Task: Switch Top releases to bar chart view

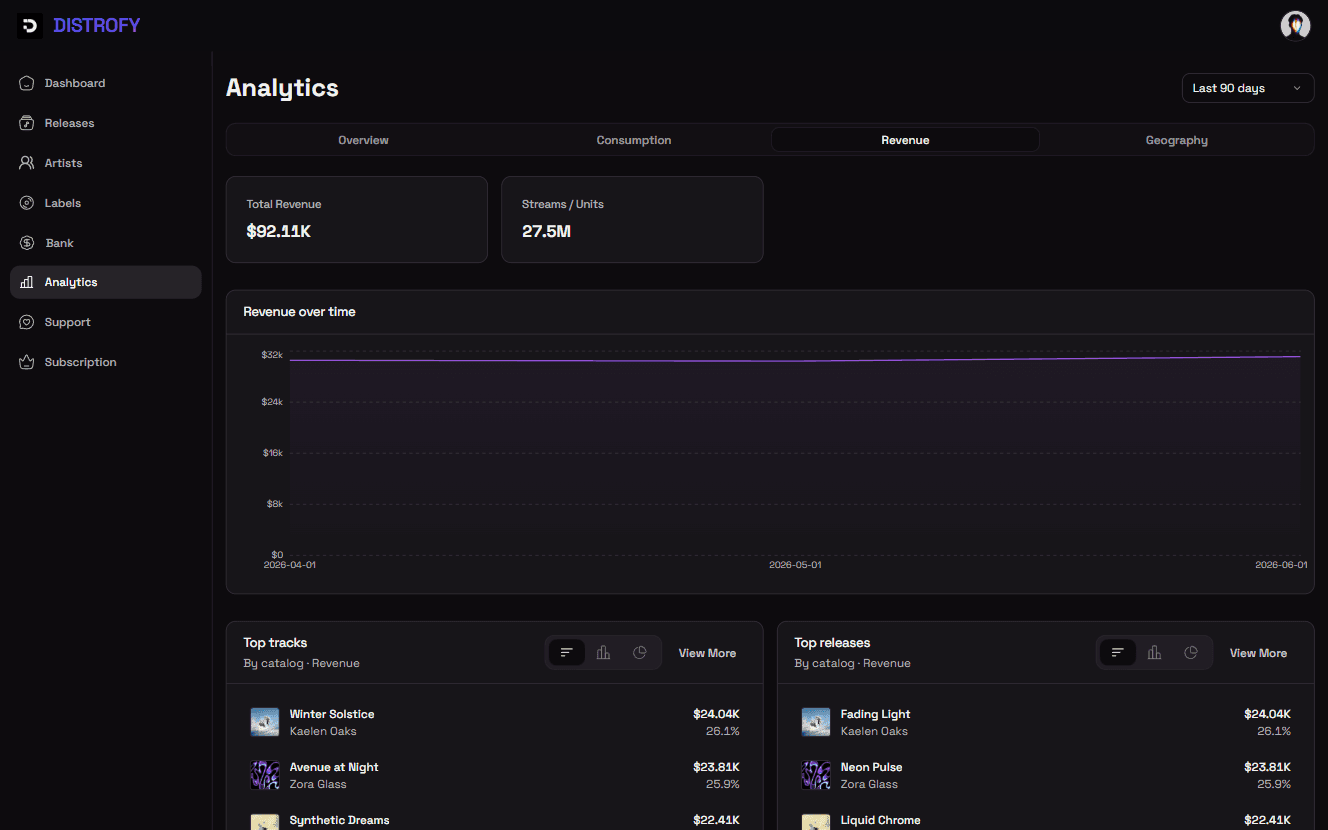Action: click(x=1154, y=653)
